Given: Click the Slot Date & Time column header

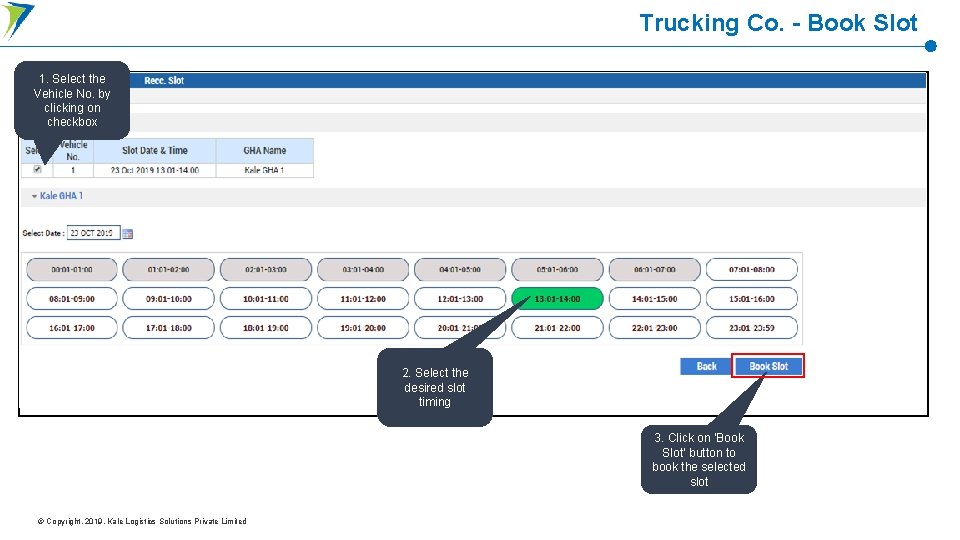Looking at the screenshot, I should (x=155, y=151).
